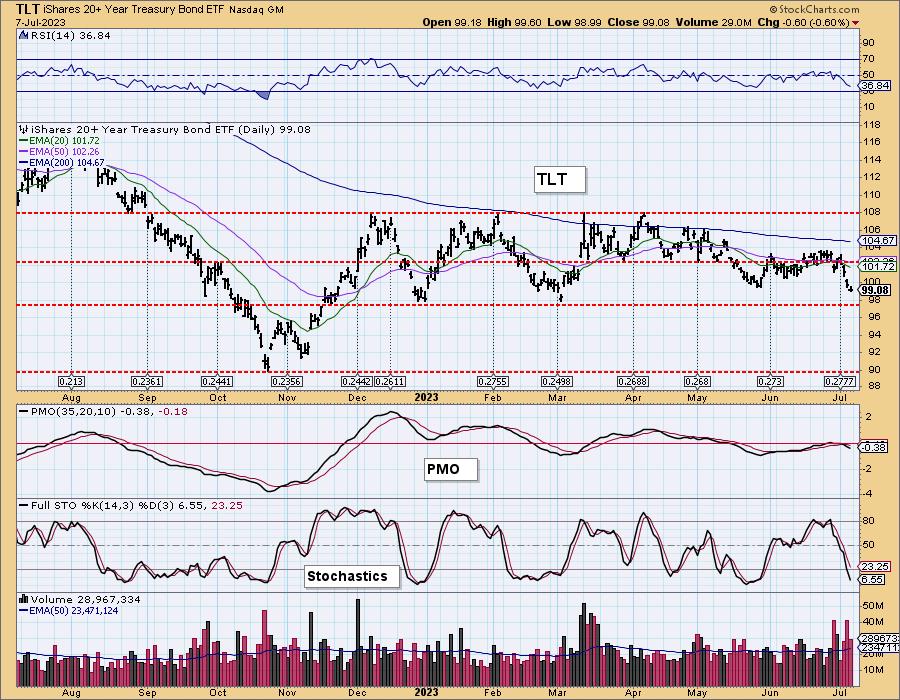Image resolution: width=900 pixels, height=700 pixels.
Task: Click the iShares Daily 99.08 panel title
Action: point(171,130)
